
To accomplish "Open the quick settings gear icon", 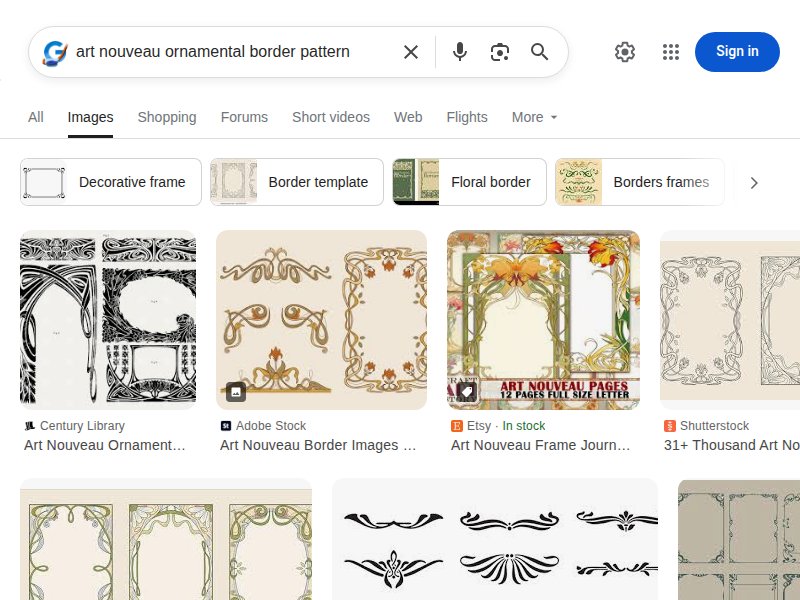I will point(625,52).
